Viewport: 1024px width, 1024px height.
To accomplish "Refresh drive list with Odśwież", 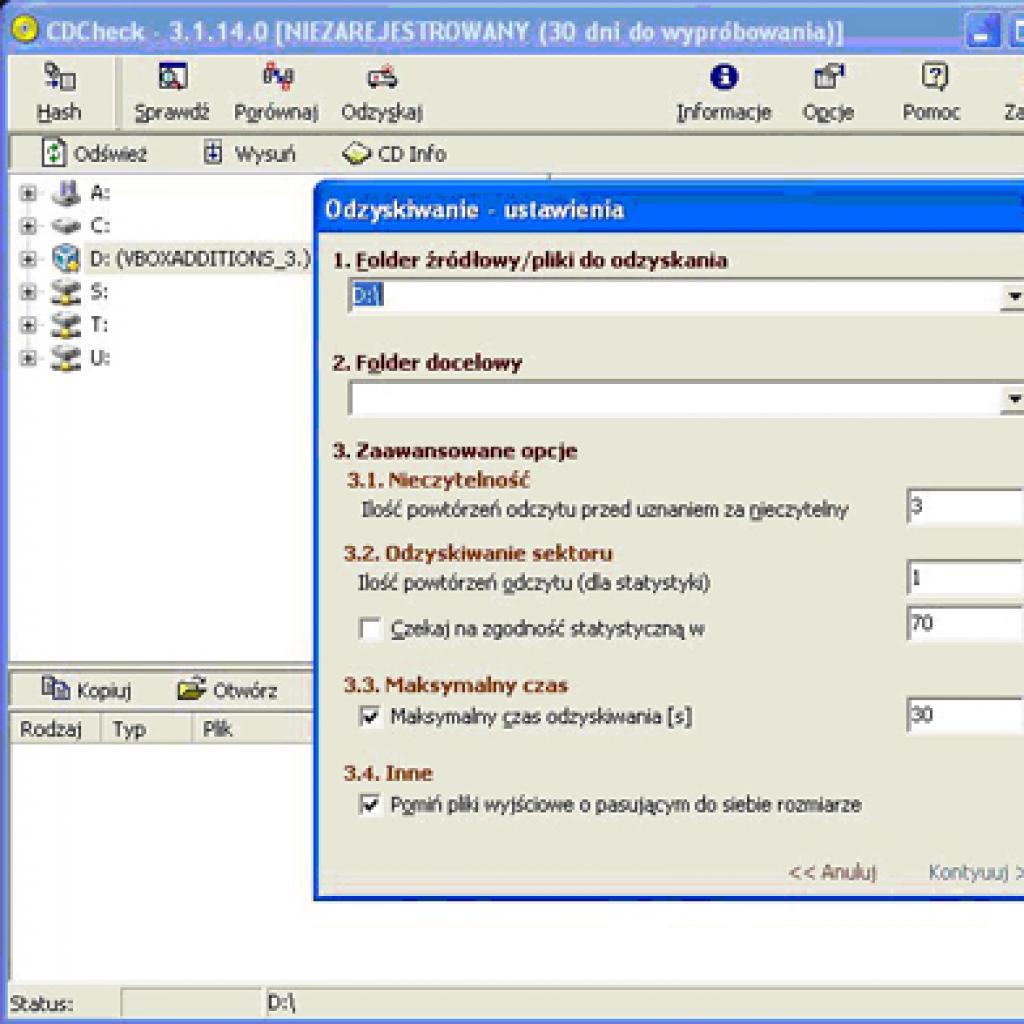I will pos(94,153).
